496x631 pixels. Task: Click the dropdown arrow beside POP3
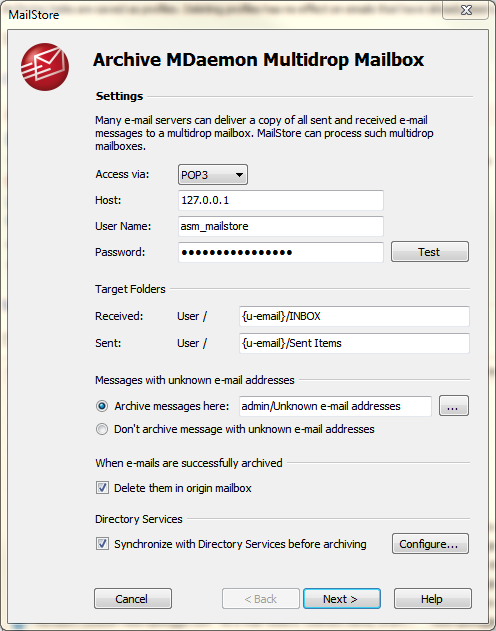click(239, 175)
